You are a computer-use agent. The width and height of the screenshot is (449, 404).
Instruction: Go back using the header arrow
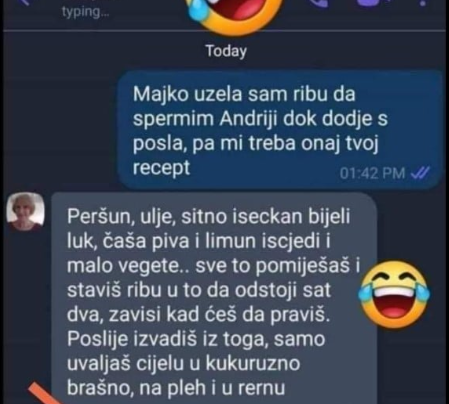[x=27, y=3]
